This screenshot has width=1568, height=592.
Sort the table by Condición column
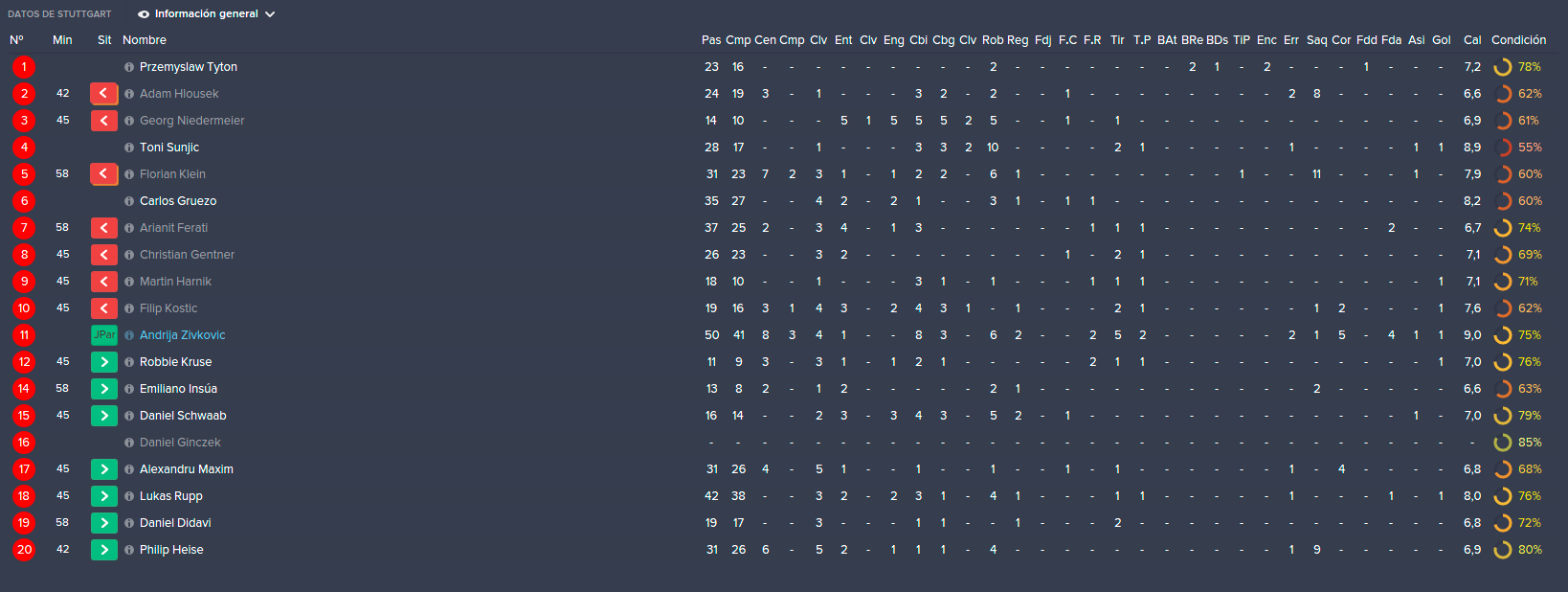(1518, 40)
